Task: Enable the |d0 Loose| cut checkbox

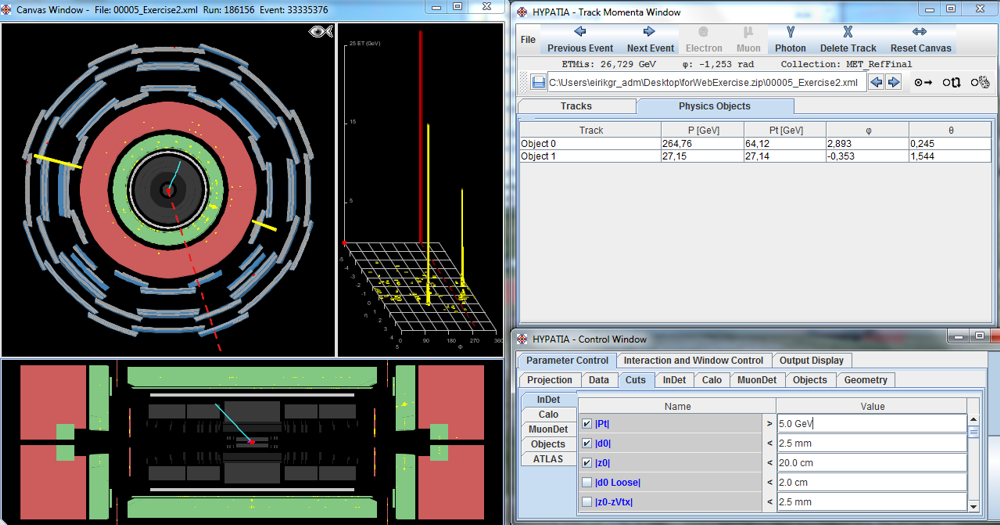Action: tap(587, 482)
